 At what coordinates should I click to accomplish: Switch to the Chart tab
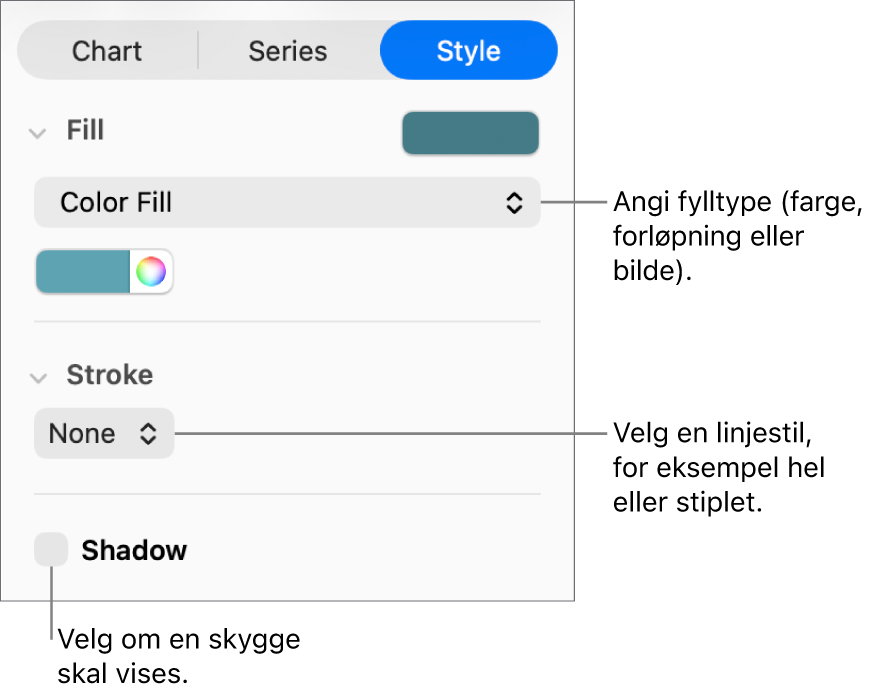[x=107, y=51]
